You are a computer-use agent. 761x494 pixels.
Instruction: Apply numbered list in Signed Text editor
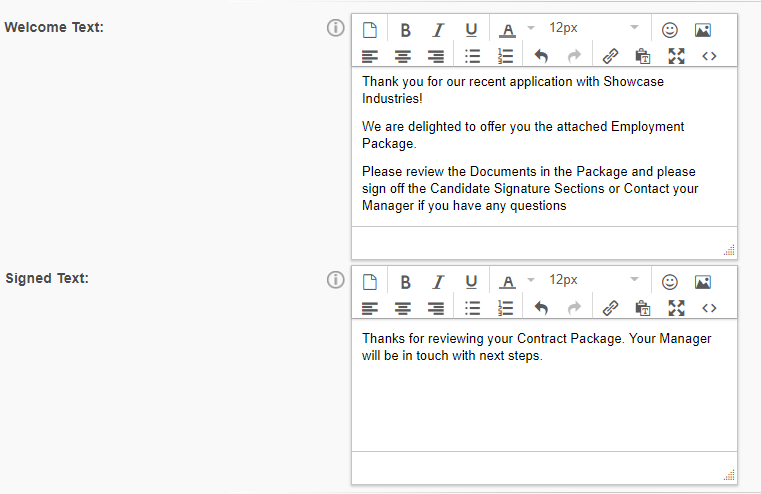(x=506, y=308)
